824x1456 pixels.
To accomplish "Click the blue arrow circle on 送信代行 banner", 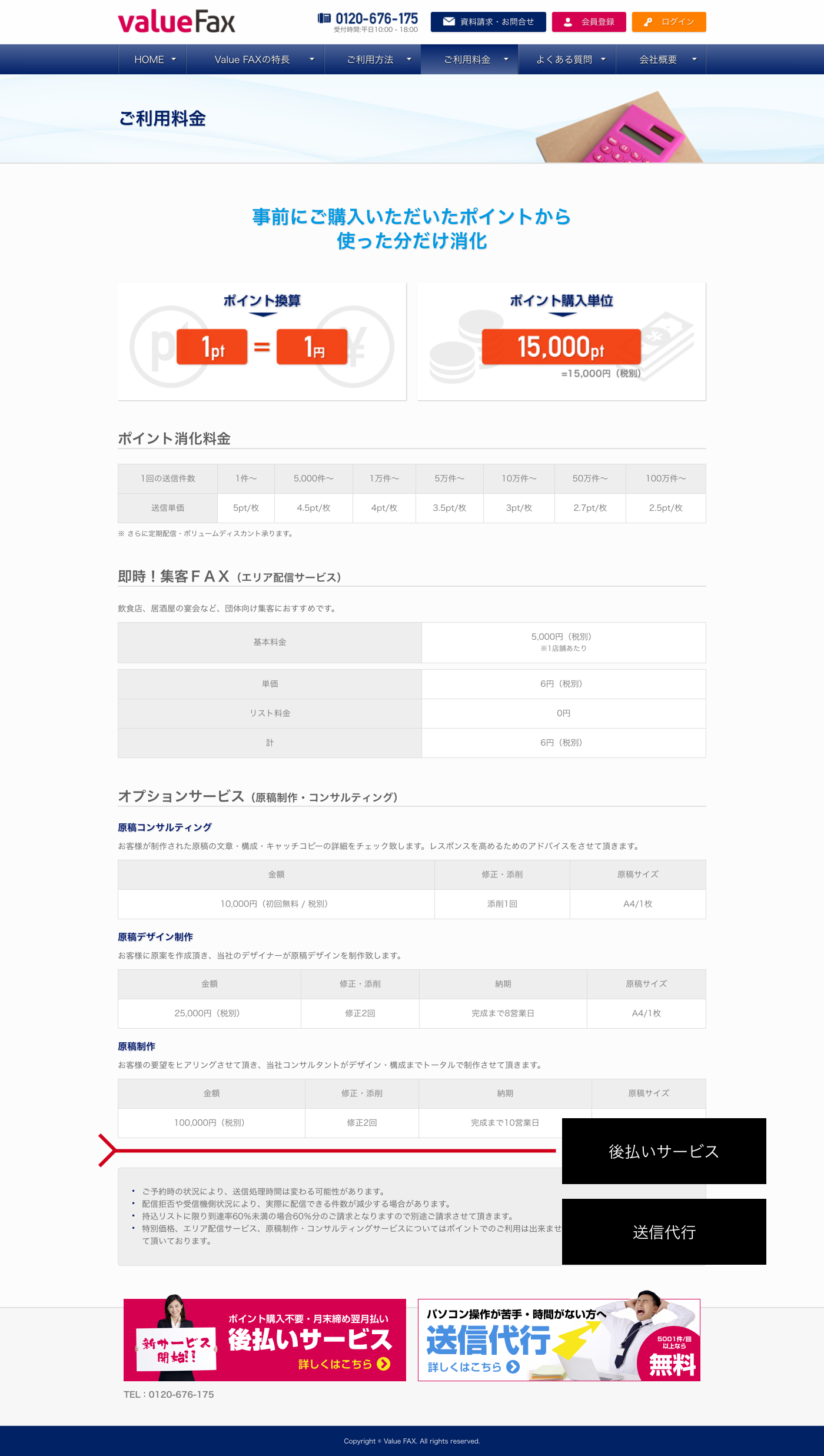I will pos(513,1367).
